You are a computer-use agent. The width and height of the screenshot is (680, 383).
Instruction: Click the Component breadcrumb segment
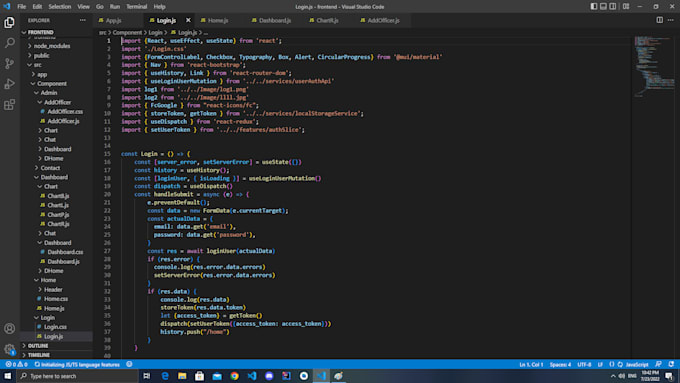point(127,33)
